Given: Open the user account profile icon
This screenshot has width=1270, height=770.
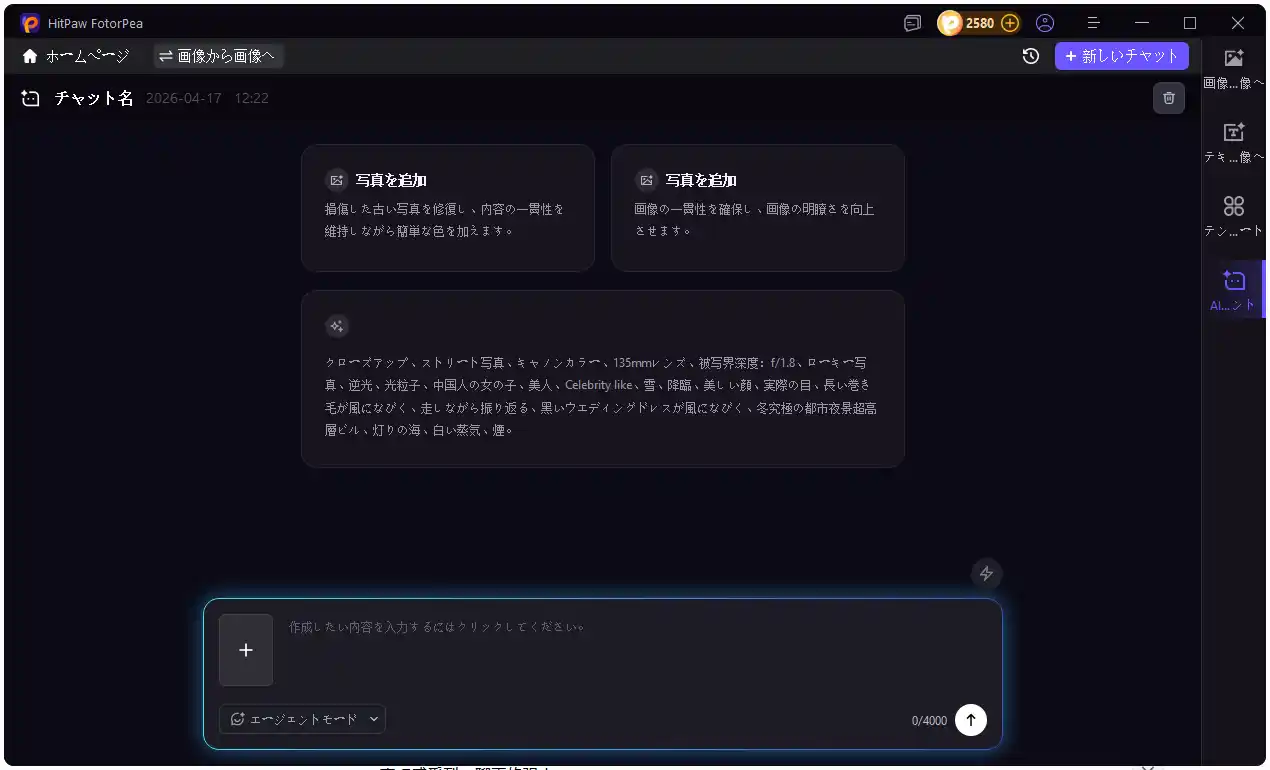Looking at the screenshot, I should [x=1045, y=22].
